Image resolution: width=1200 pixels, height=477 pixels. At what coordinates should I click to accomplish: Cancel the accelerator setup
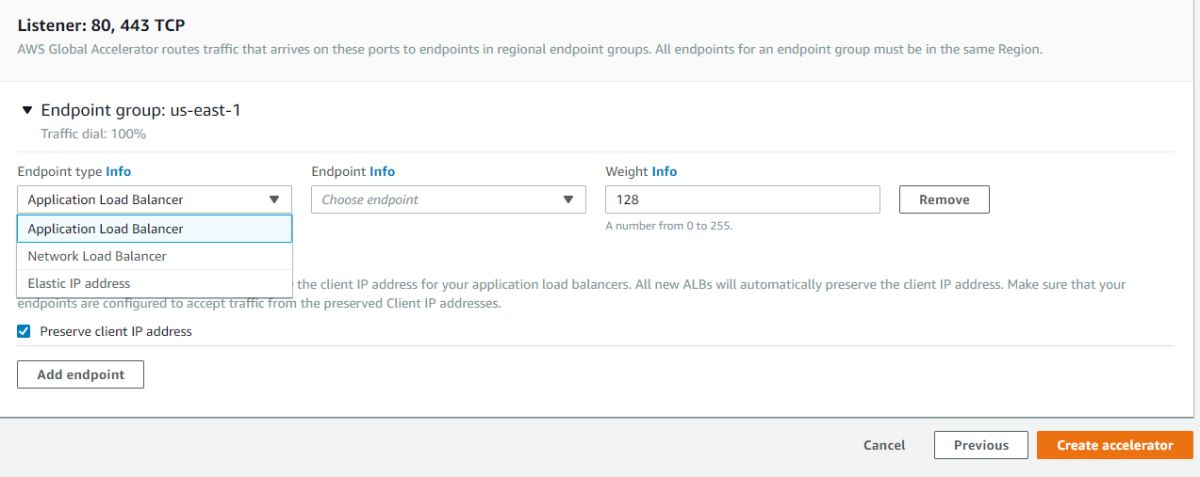pos(884,445)
